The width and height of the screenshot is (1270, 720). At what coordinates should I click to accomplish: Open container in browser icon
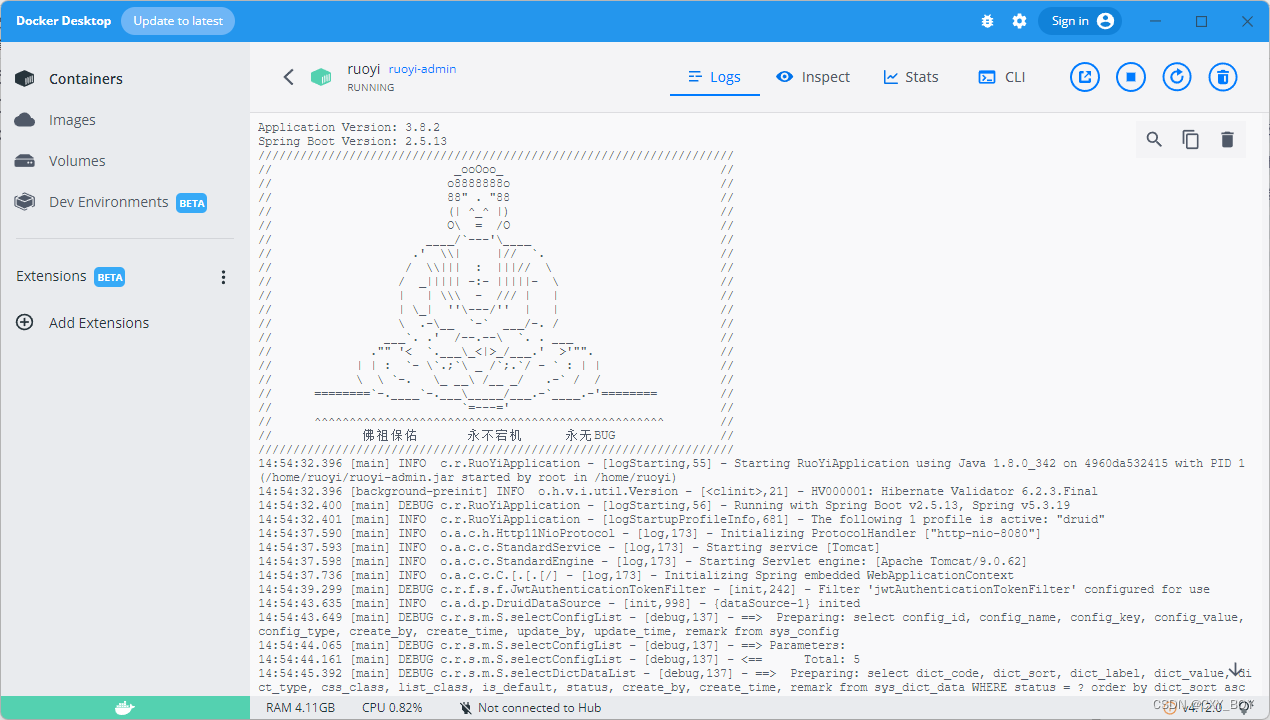(1085, 77)
